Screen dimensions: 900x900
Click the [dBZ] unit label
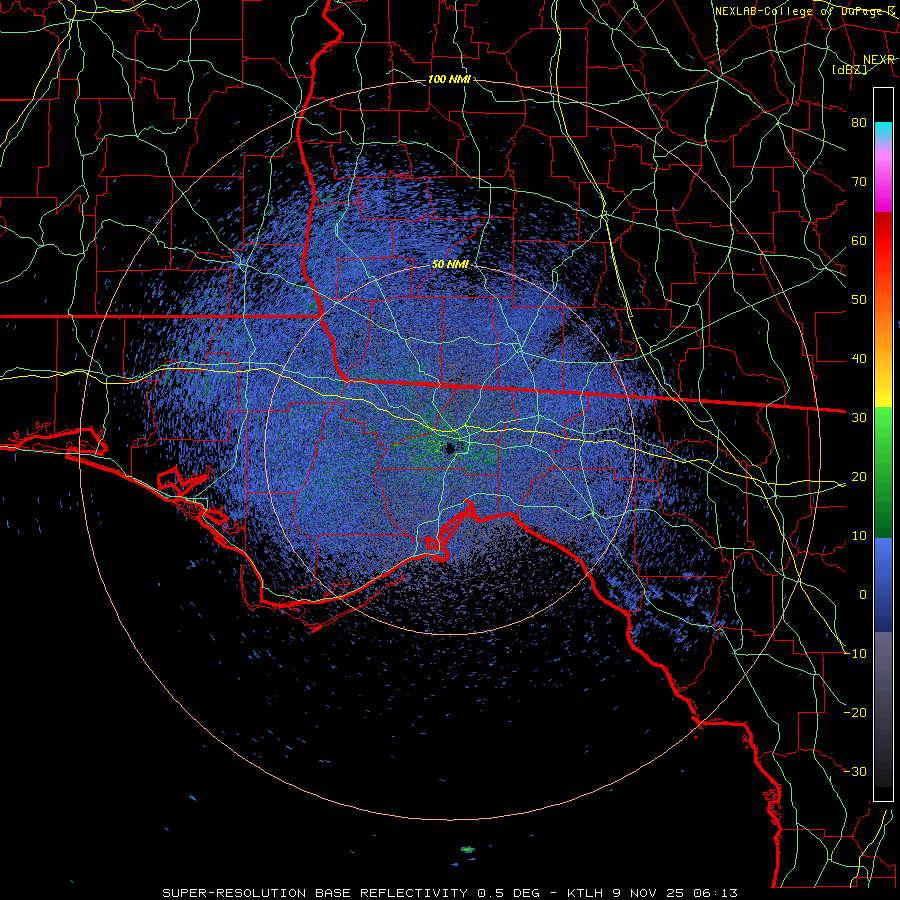click(x=849, y=69)
